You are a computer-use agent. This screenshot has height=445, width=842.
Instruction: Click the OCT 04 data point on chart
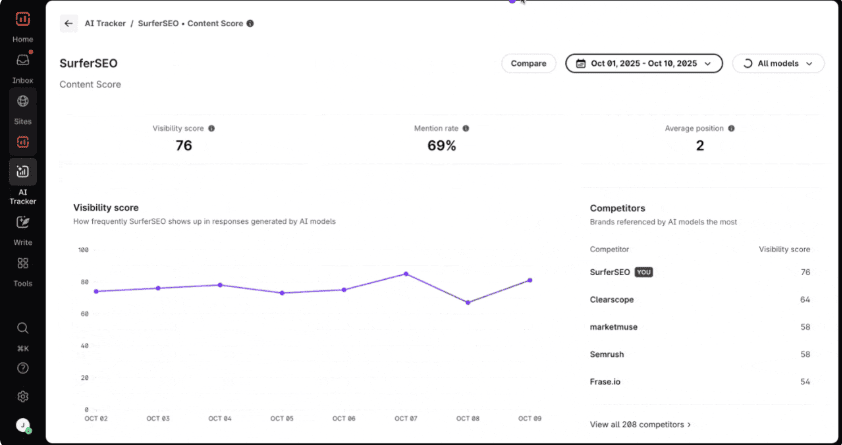220,285
